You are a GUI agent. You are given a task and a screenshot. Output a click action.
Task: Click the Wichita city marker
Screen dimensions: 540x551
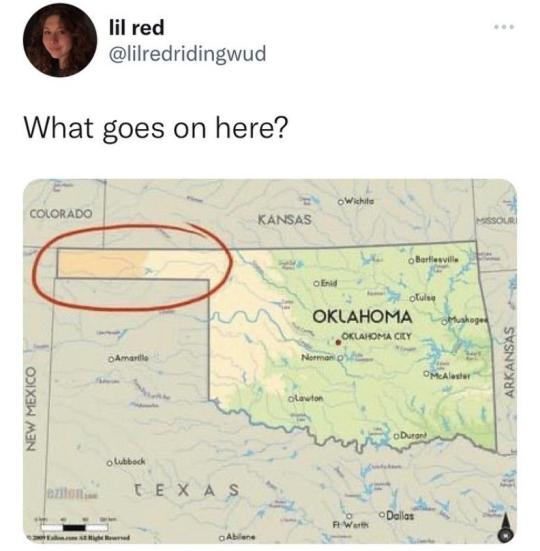pos(340,202)
